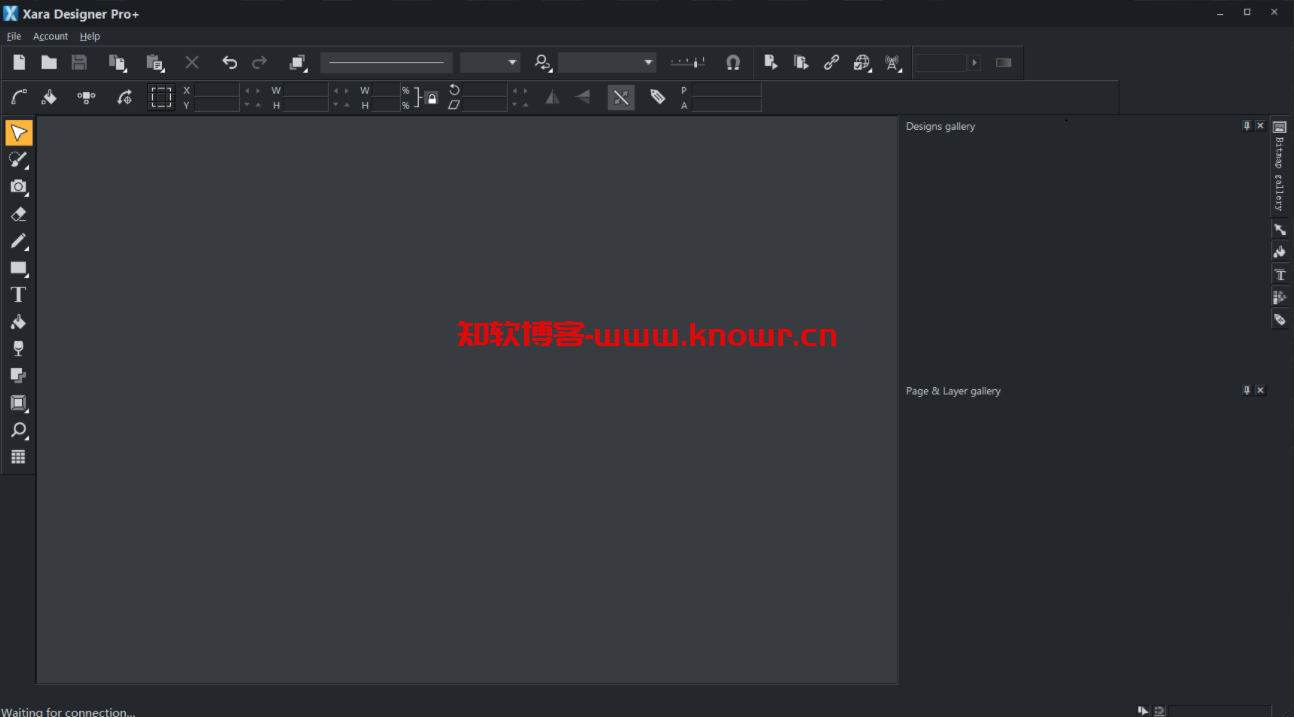Viewport: 1294px width, 717px height.
Task: Select the Text tool
Action: point(18,295)
